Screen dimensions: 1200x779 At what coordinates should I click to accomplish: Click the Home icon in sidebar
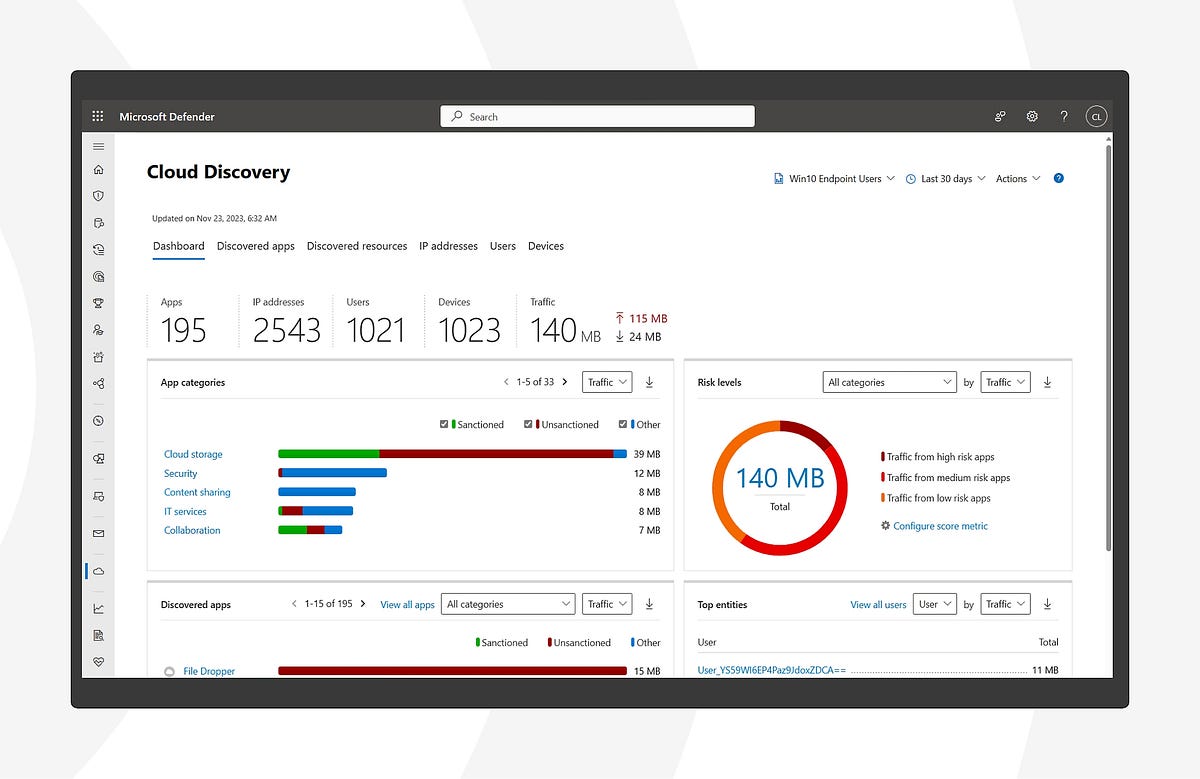[x=97, y=170]
